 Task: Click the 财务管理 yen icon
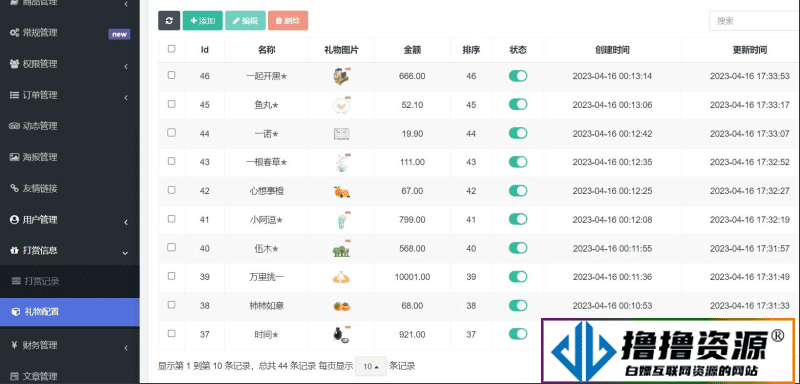[x=14, y=345]
